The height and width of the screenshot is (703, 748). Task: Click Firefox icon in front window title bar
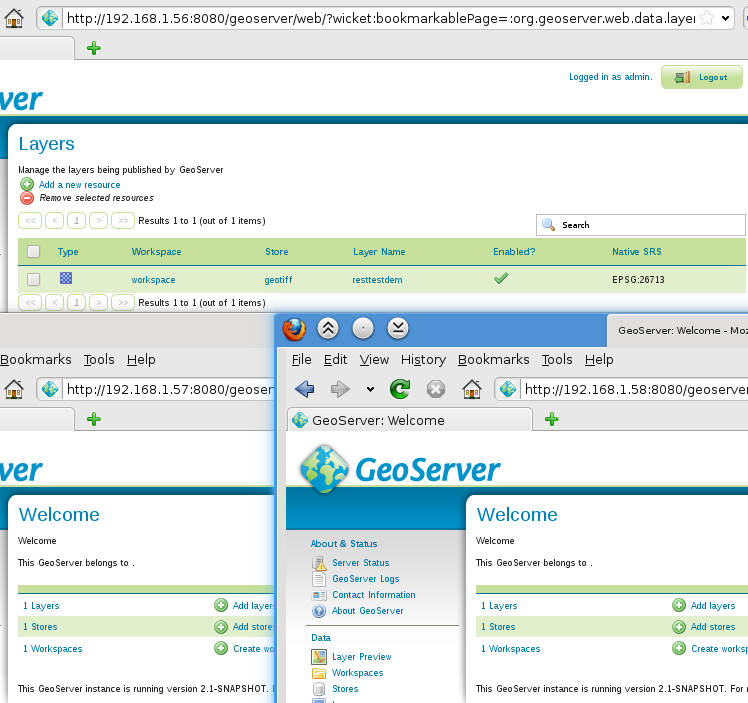coord(294,329)
